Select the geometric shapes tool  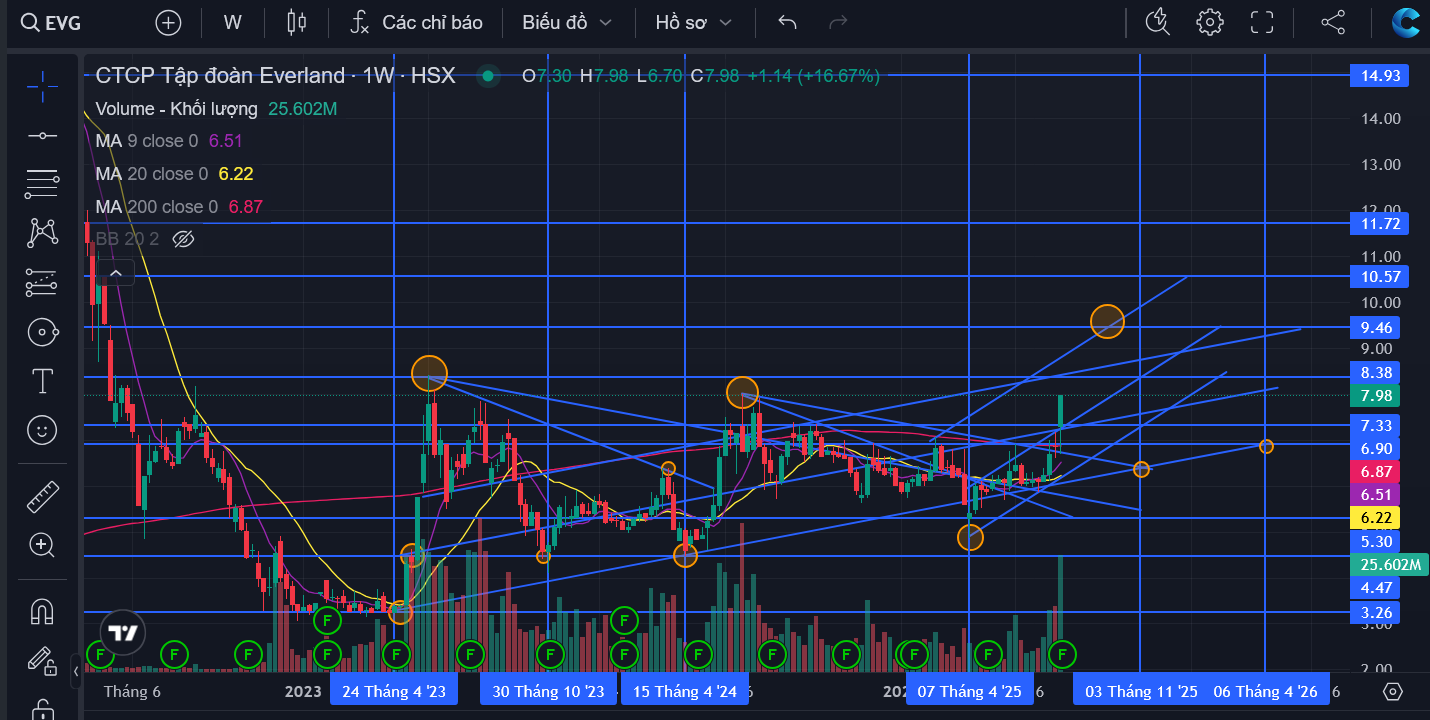[42, 332]
